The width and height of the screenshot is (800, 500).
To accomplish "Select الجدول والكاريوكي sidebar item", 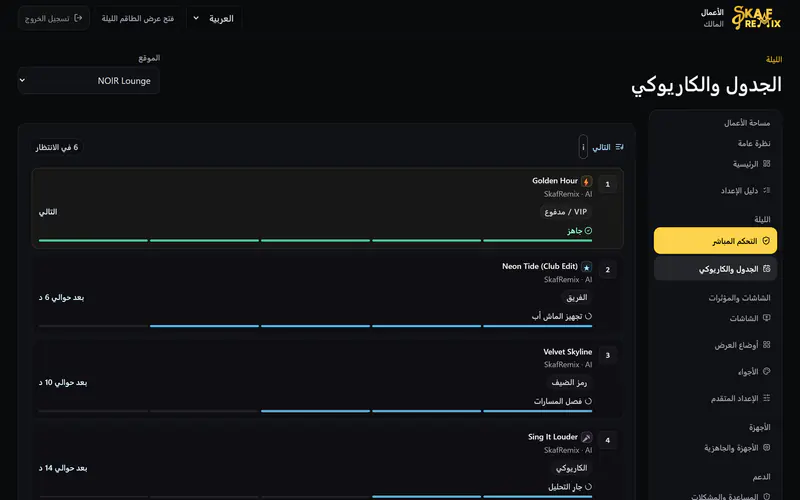I will pos(715,269).
